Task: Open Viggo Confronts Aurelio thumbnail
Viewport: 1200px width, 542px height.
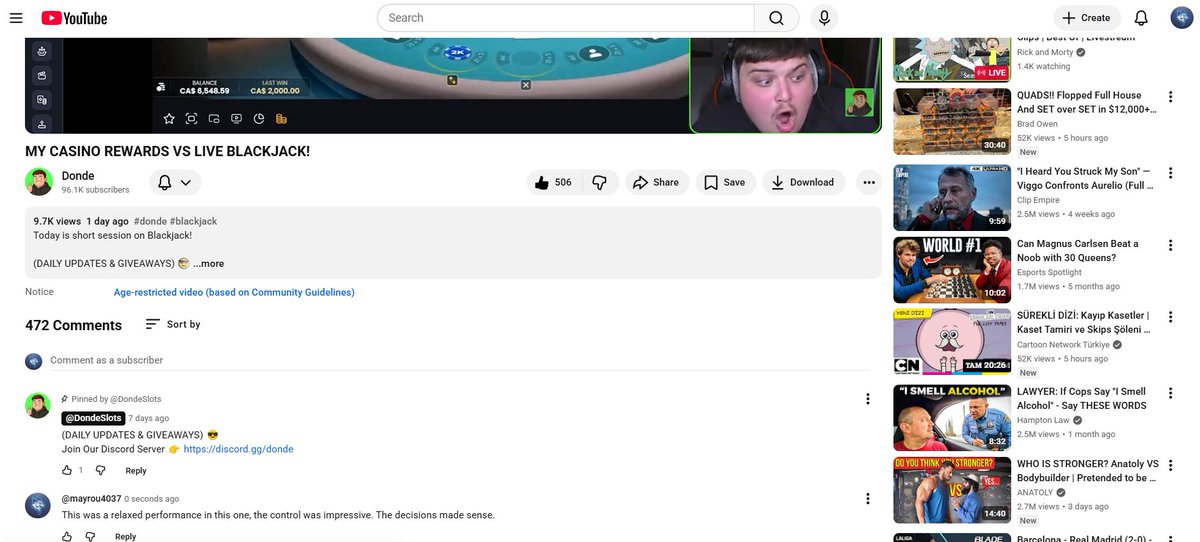Action: (x=952, y=196)
